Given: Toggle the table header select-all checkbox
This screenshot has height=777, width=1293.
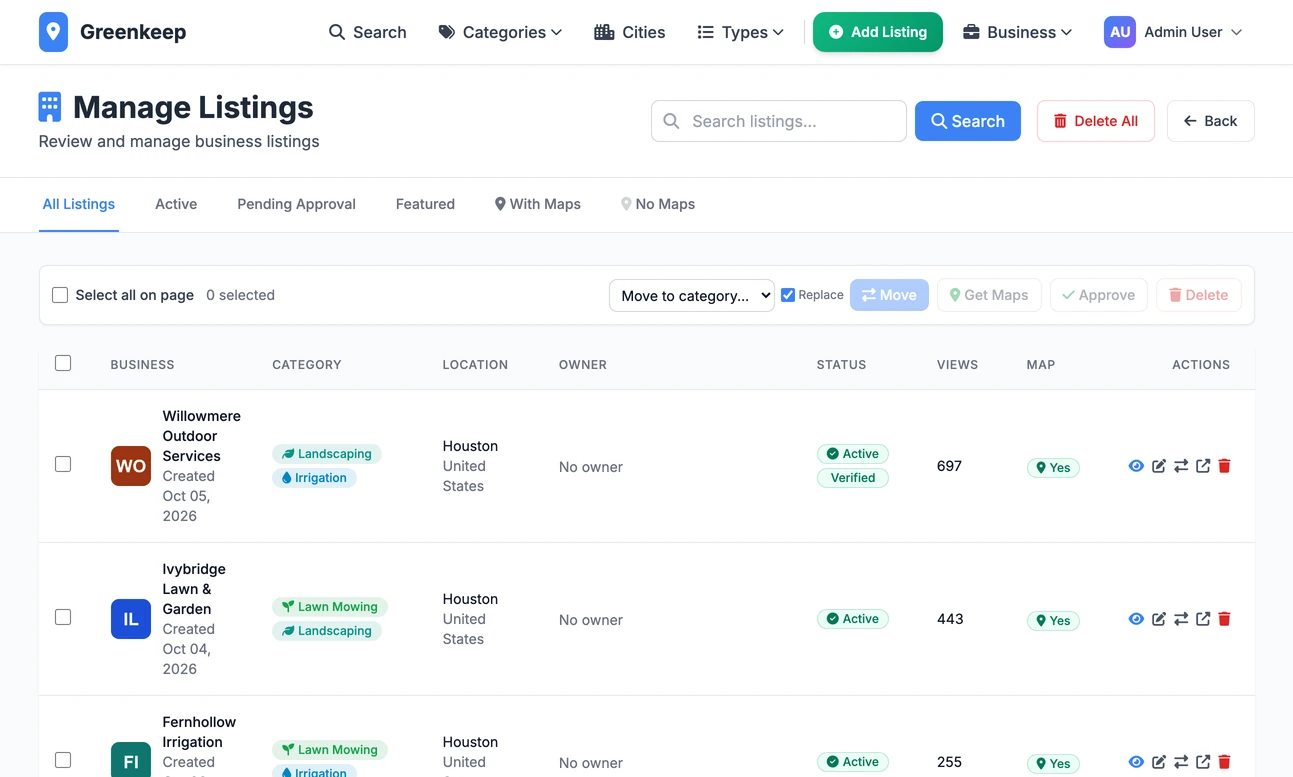Looking at the screenshot, I should click(63, 363).
